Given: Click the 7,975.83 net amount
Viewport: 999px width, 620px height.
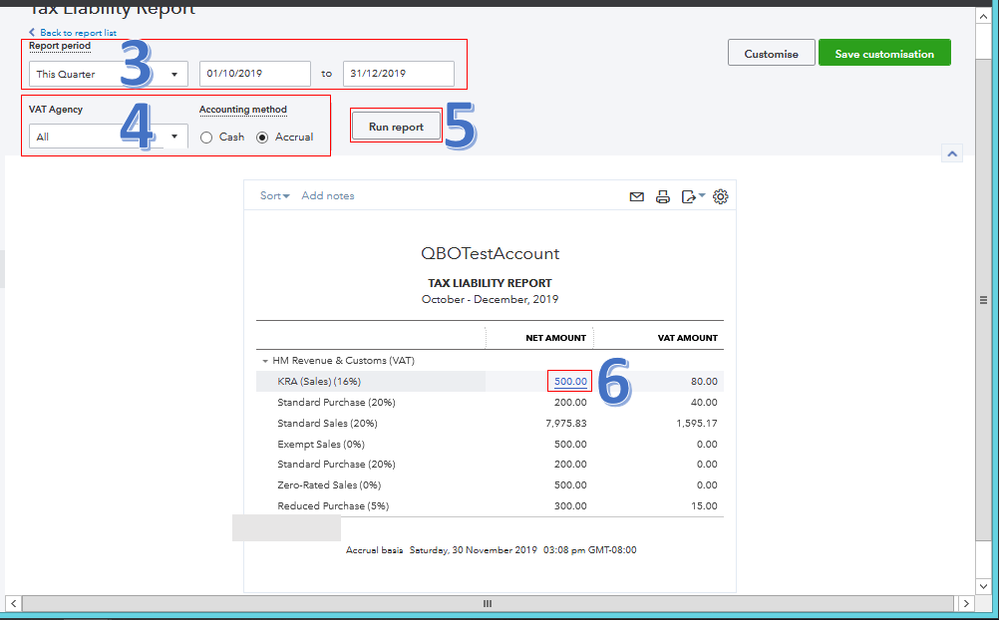Looking at the screenshot, I should pyautogui.click(x=566, y=423).
